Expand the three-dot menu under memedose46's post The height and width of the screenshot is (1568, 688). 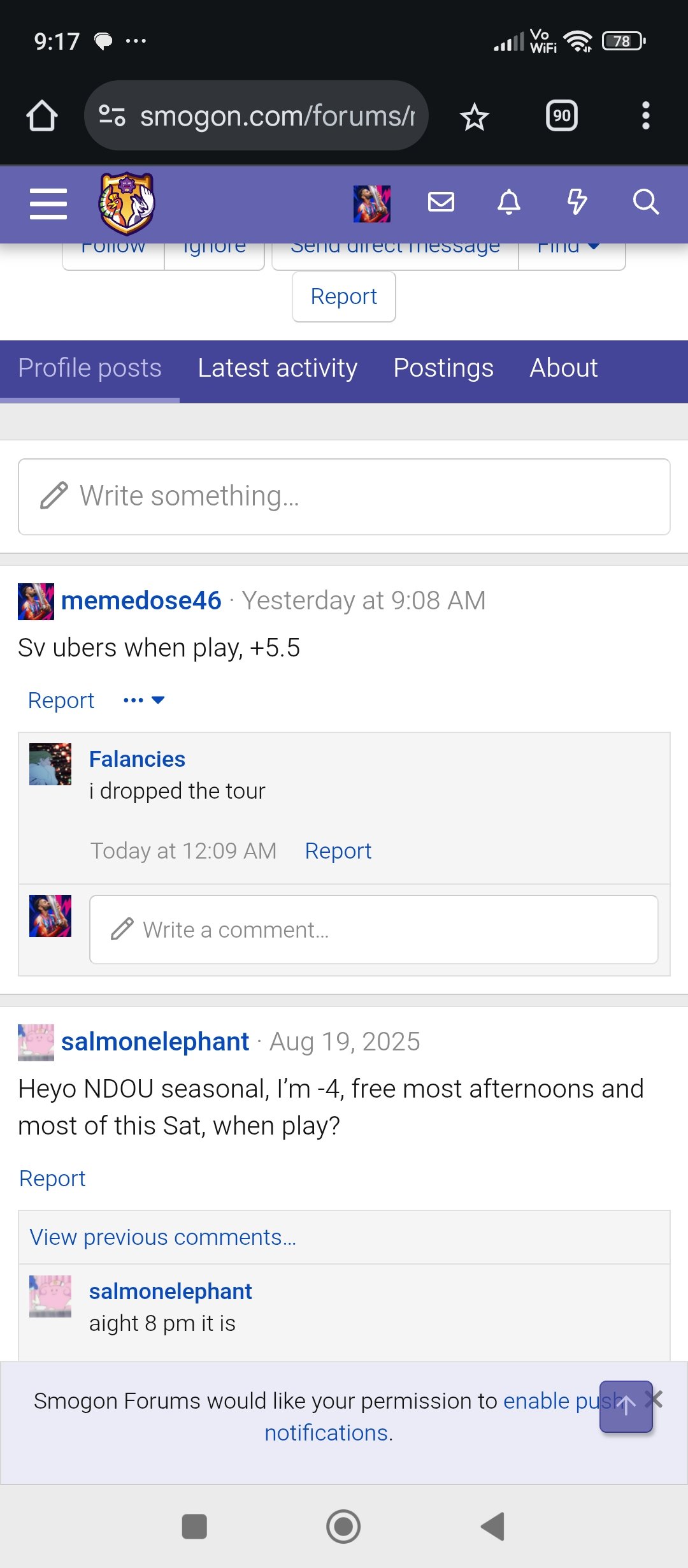click(x=144, y=701)
